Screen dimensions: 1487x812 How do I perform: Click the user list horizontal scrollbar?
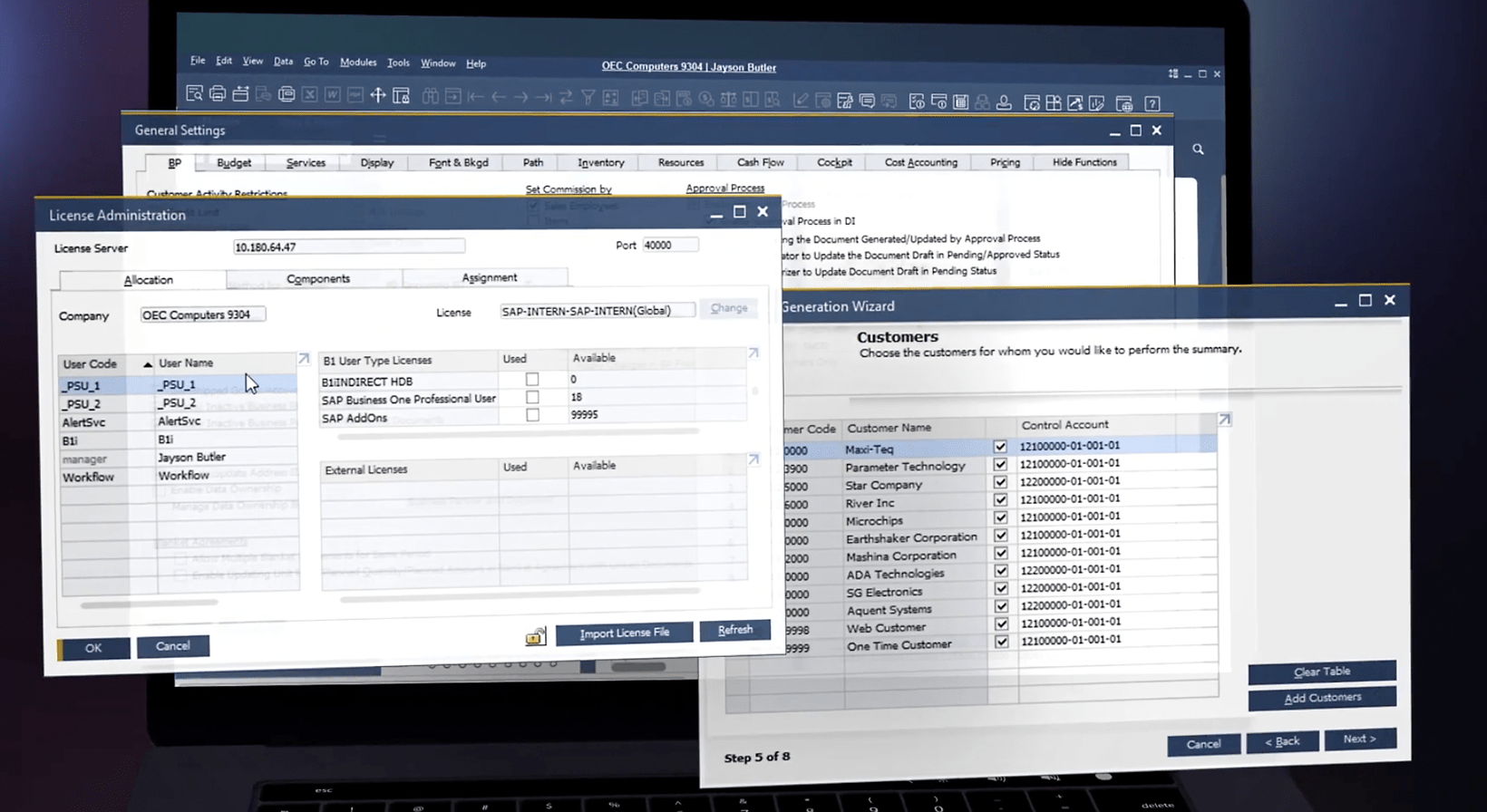point(150,603)
